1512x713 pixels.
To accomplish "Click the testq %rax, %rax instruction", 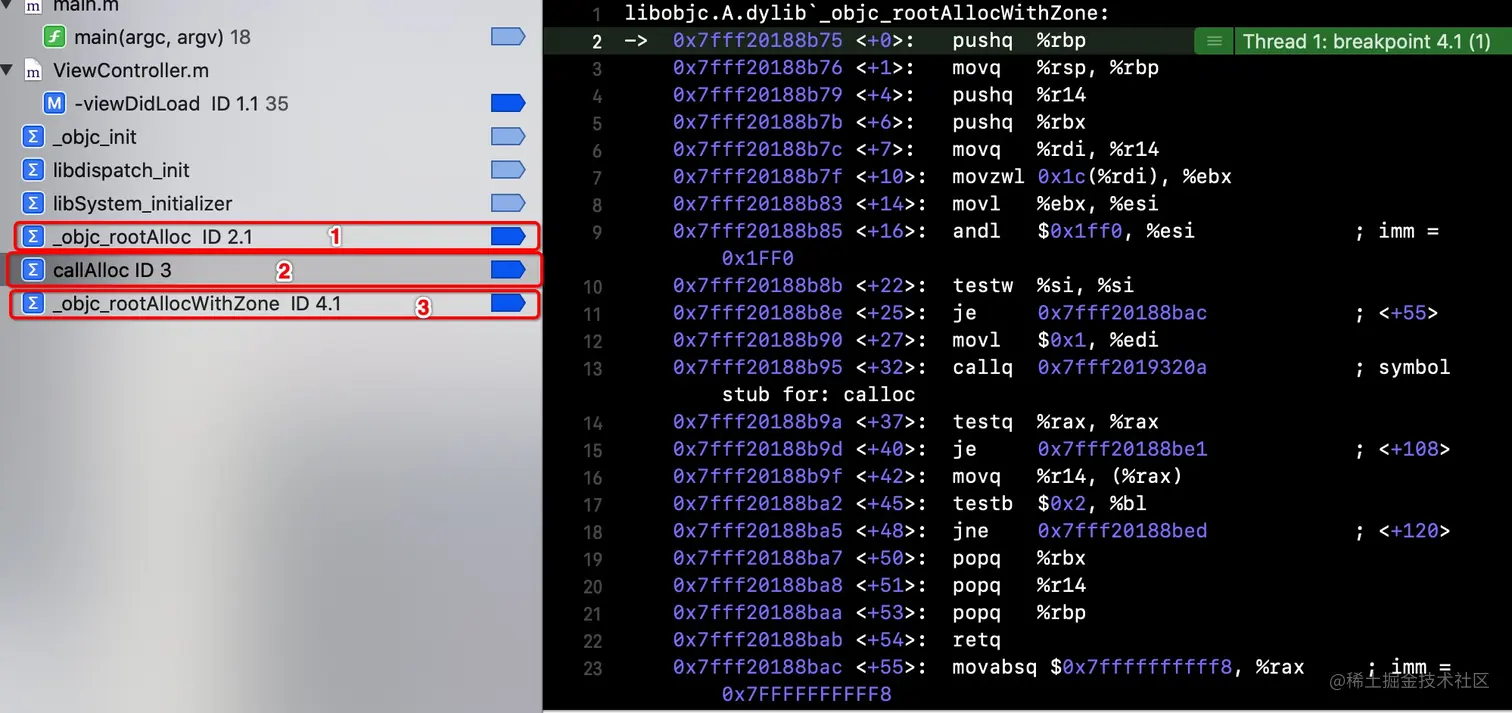I will pos(1055,422).
